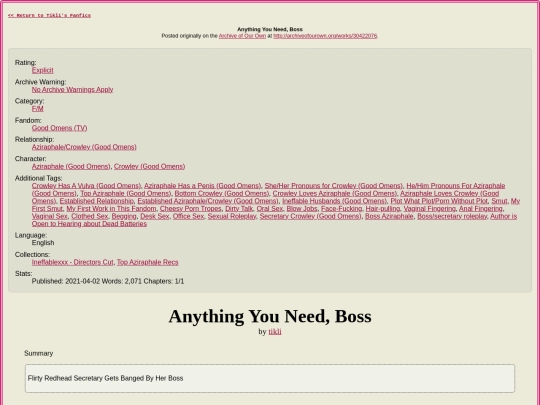
Task: Click the Summary heading
Action: 39,353
